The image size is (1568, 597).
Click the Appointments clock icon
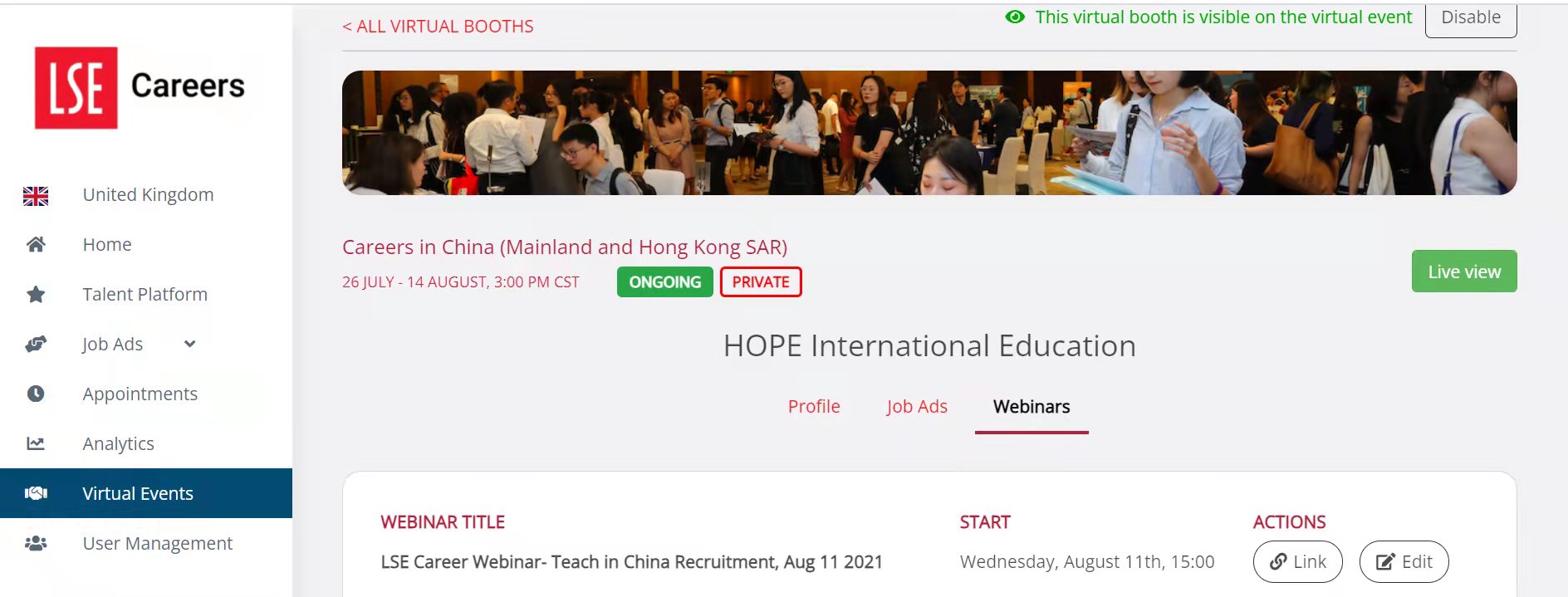(36, 394)
